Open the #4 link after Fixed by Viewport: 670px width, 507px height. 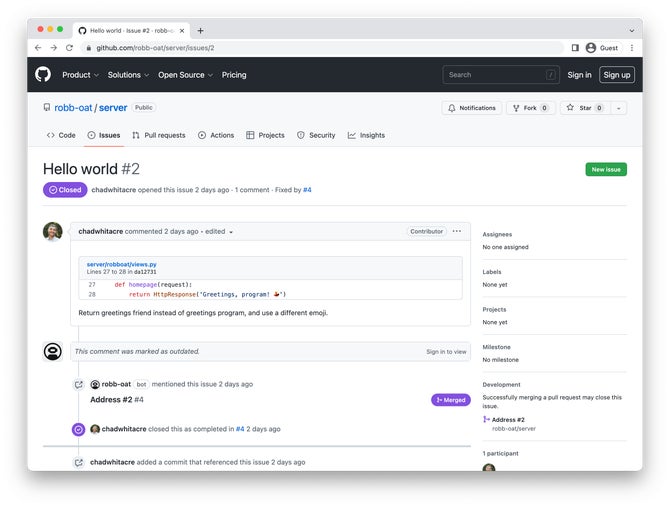pos(307,190)
